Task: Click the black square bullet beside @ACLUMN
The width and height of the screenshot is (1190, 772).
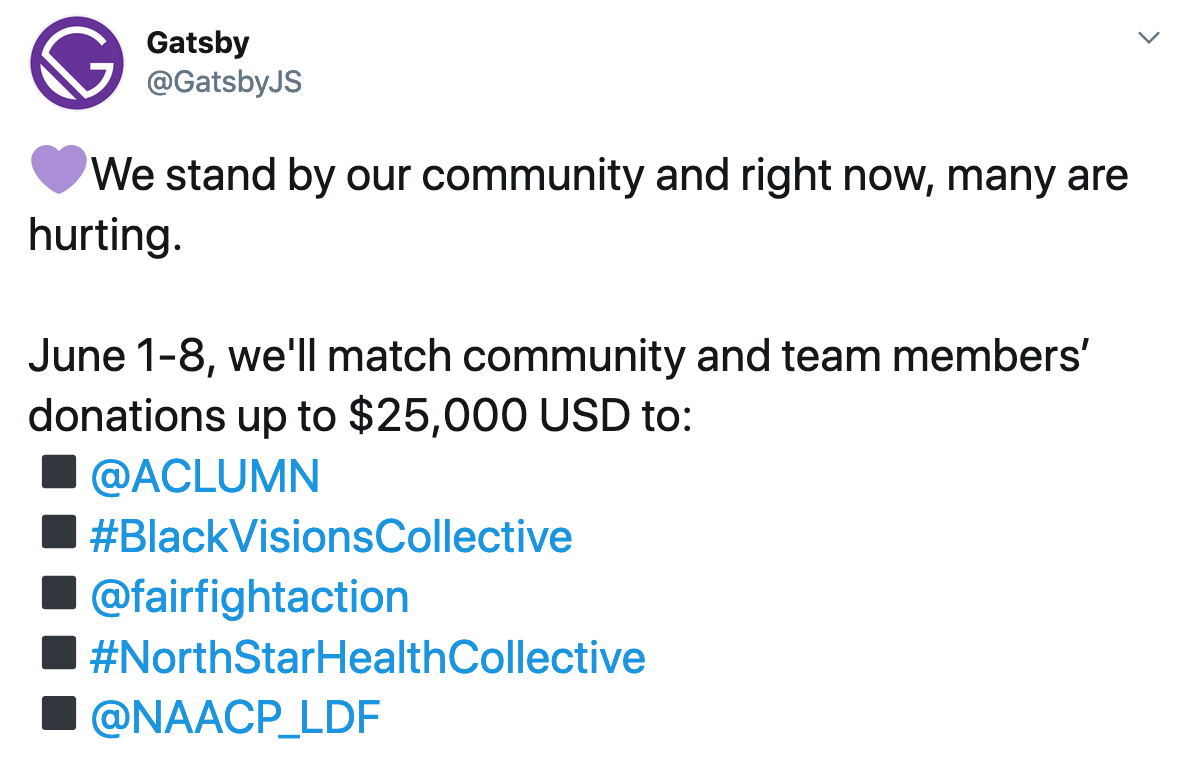Action: coord(59,471)
